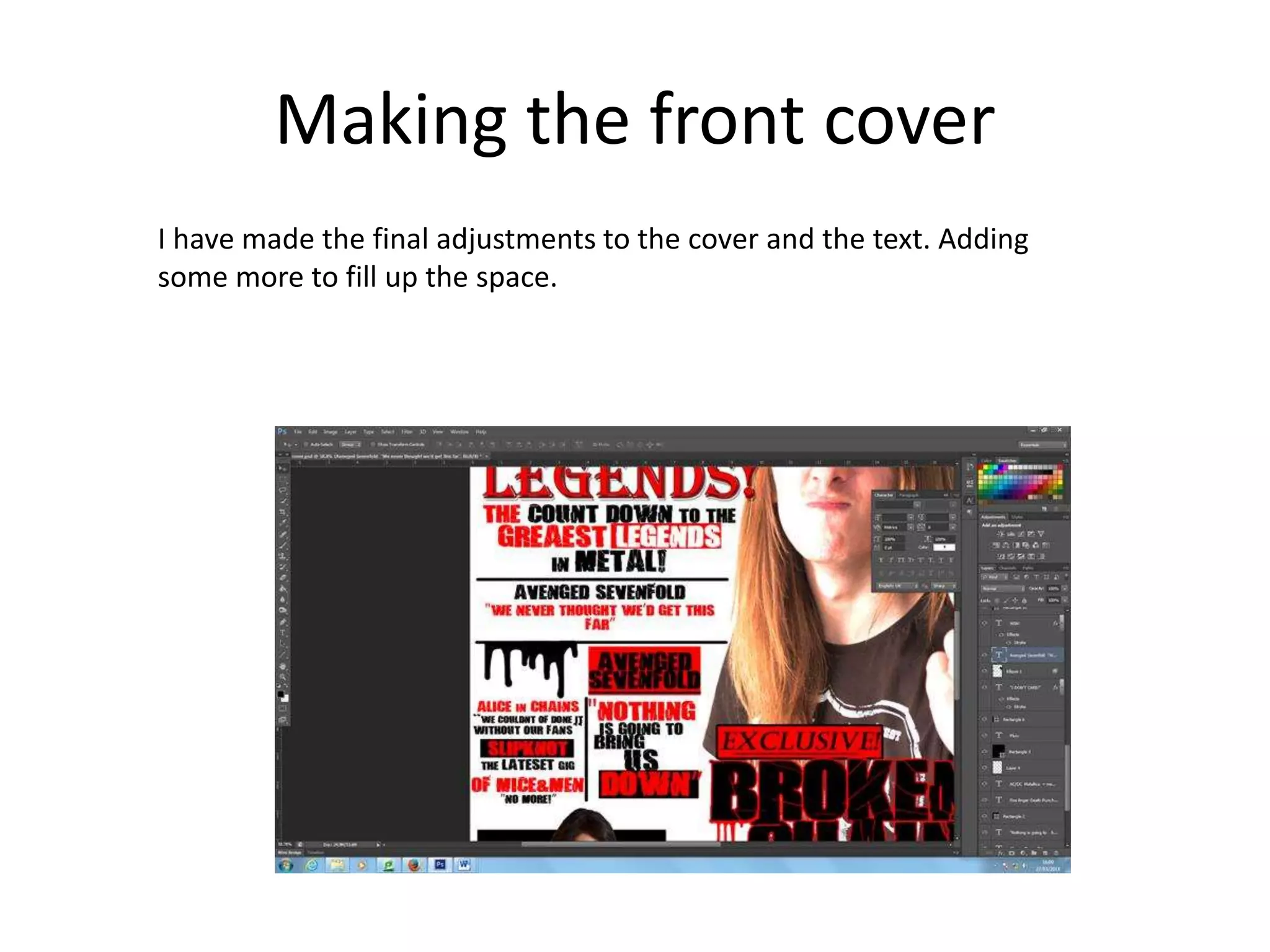Screen dimensions: 1270x952
Task: Open the File menu
Action: tap(298, 431)
